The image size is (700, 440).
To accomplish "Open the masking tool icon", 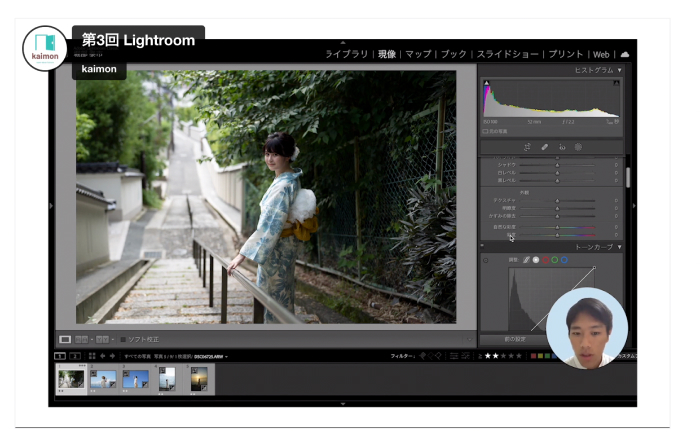I will [578, 147].
